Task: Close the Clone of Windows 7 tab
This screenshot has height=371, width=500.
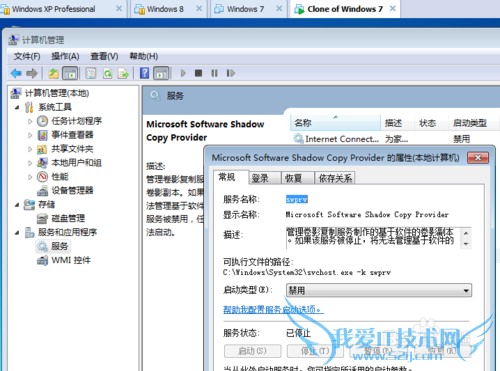Action: tap(393, 9)
